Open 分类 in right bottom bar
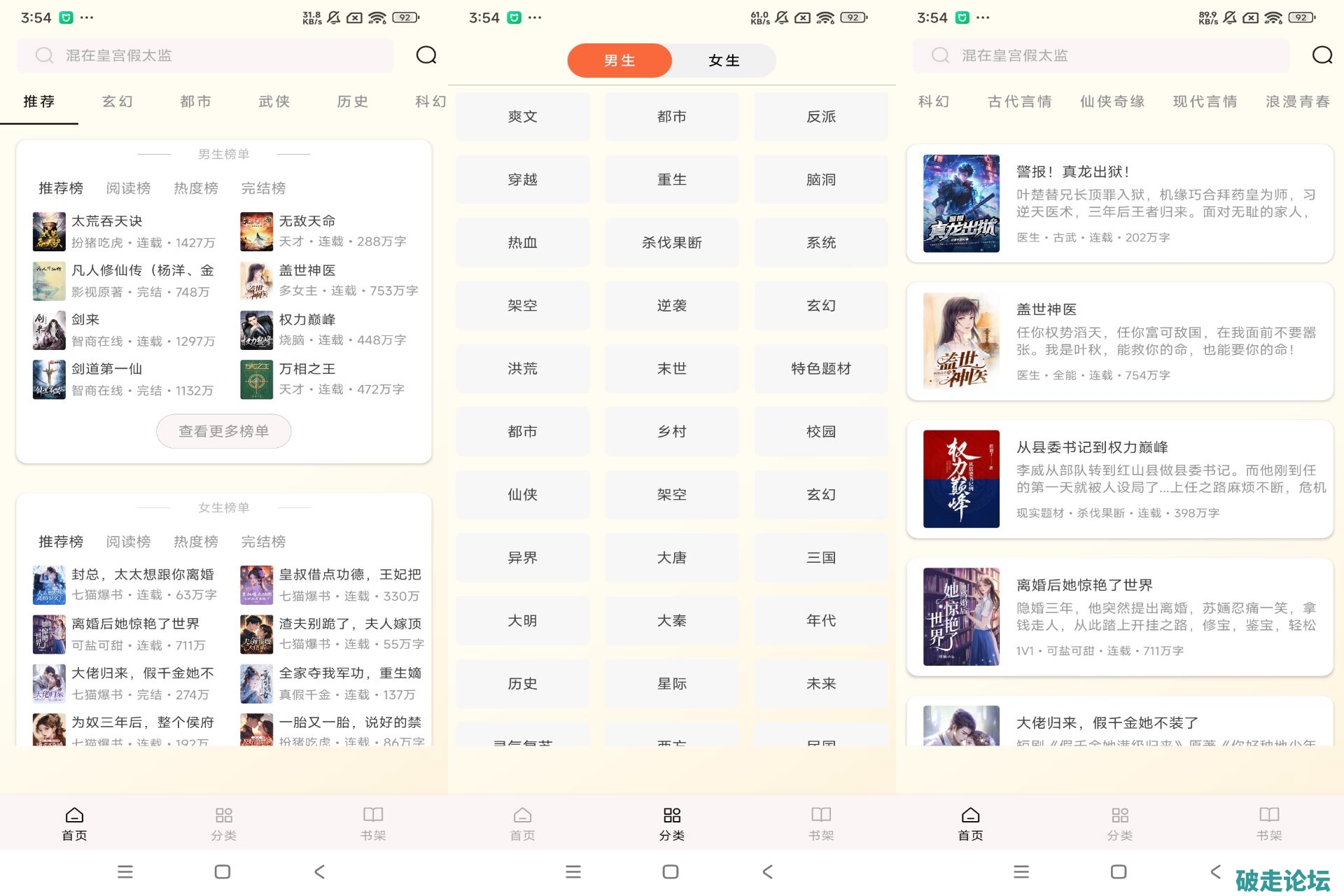This screenshot has height=896, width=1344. tap(1119, 823)
